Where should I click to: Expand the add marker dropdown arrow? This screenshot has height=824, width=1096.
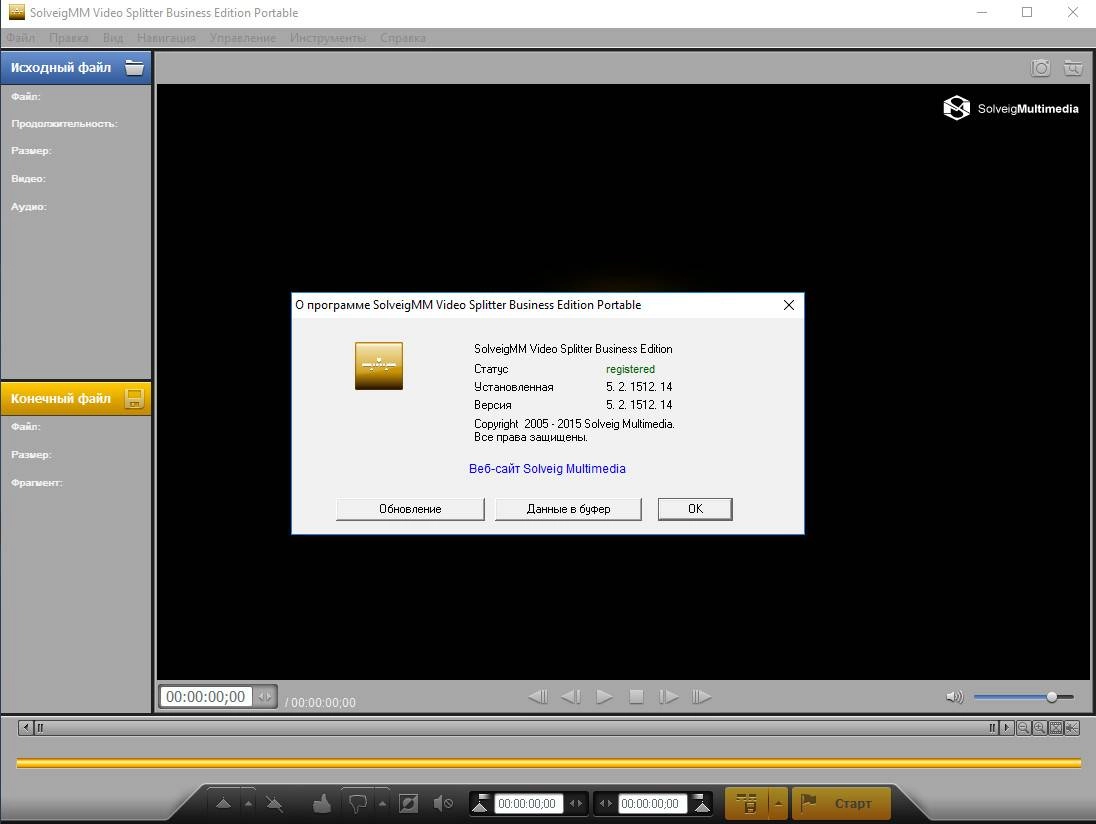pyautogui.click(x=248, y=804)
